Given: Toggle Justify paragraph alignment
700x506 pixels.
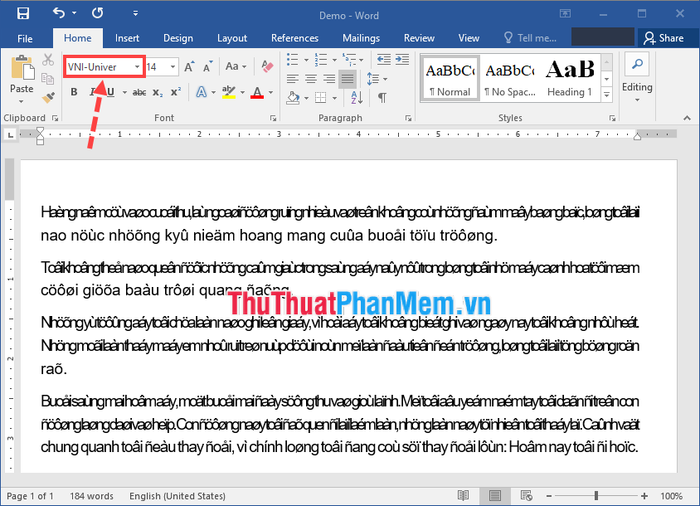Looking at the screenshot, I should (x=347, y=78).
